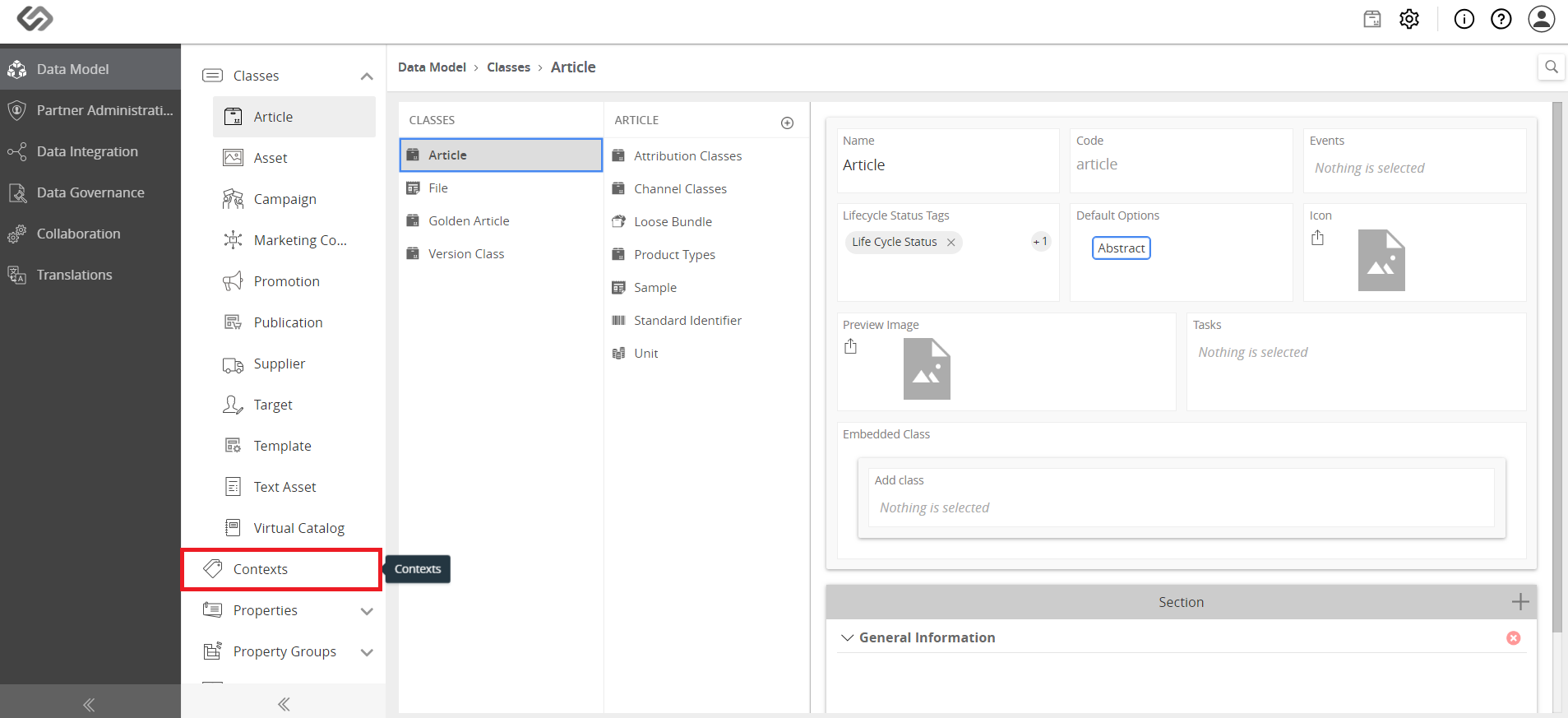Select the Supplier class
The height and width of the screenshot is (718, 1568).
pyautogui.click(x=294, y=364)
